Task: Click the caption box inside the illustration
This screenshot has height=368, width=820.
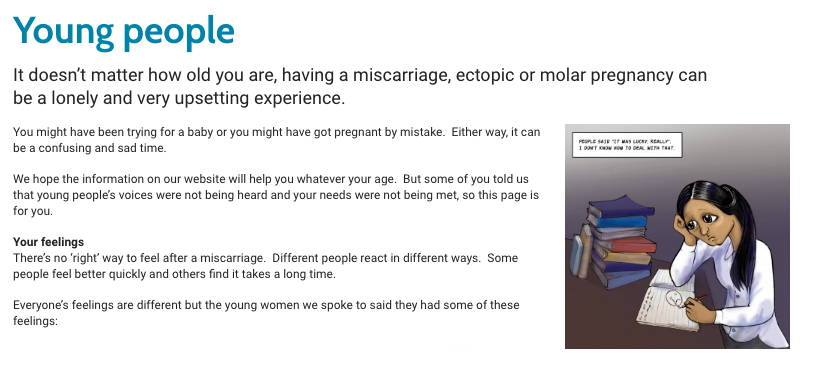Action: [x=627, y=145]
